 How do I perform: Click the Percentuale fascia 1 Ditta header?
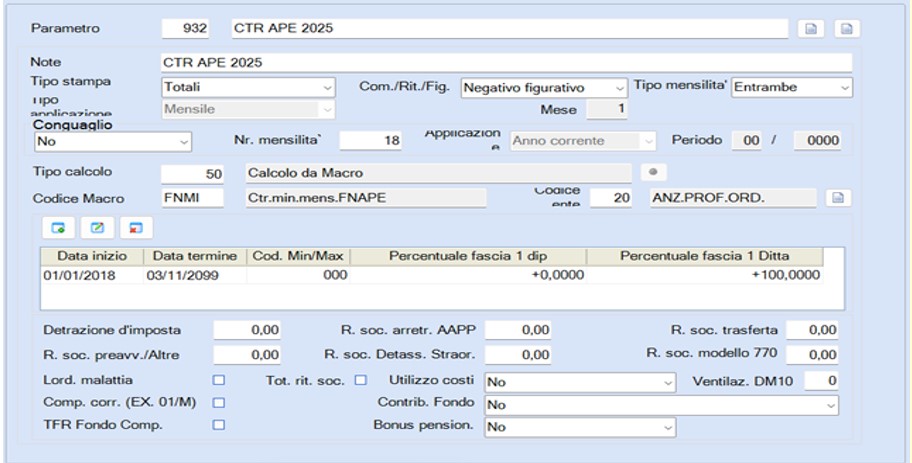pos(705,257)
